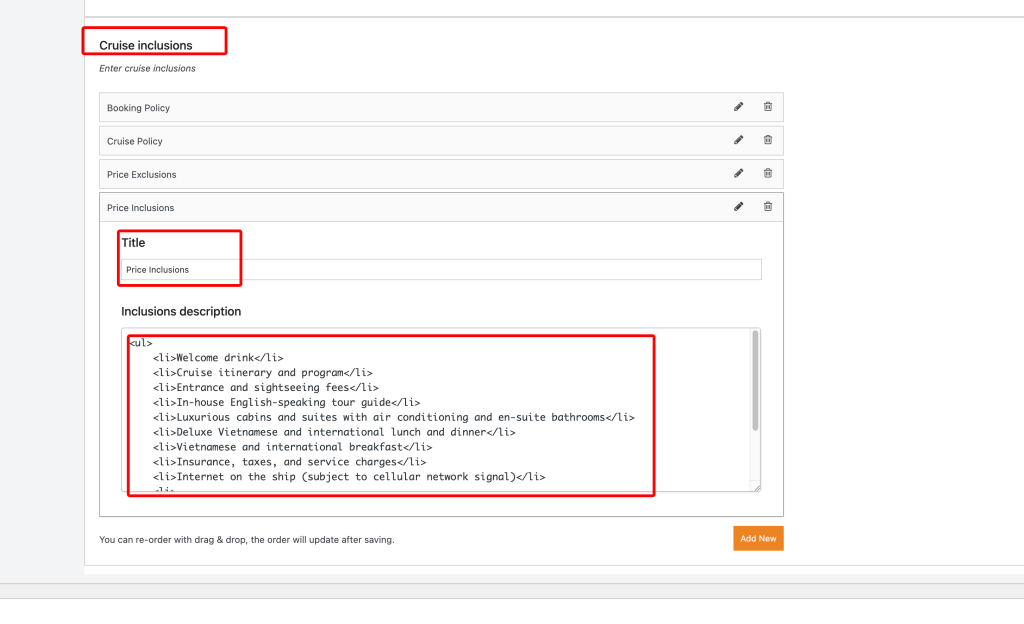Focus the Title field containing Price Inclusions
The image size is (1024, 624).
pyautogui.click(x=440, y=270)
